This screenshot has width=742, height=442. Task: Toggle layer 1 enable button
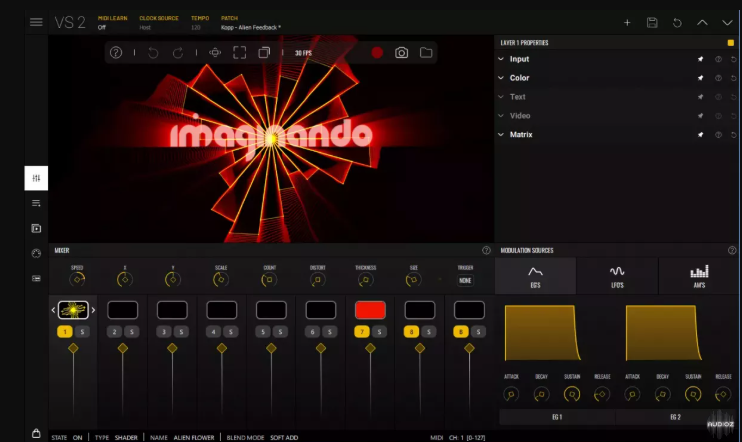pos(65,331)
